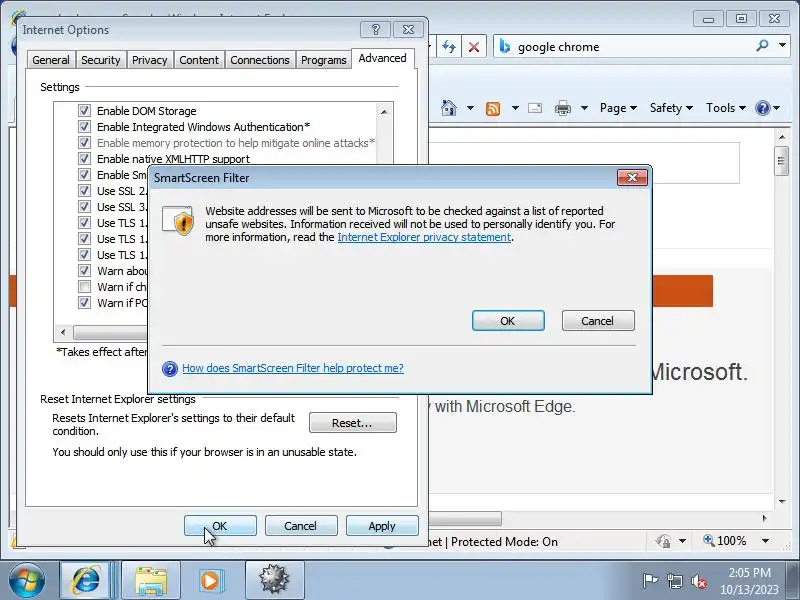The image size is (800, 600).
Task: Click the Read mail icon in IE toolbar
Action: [x=535, y=108]
